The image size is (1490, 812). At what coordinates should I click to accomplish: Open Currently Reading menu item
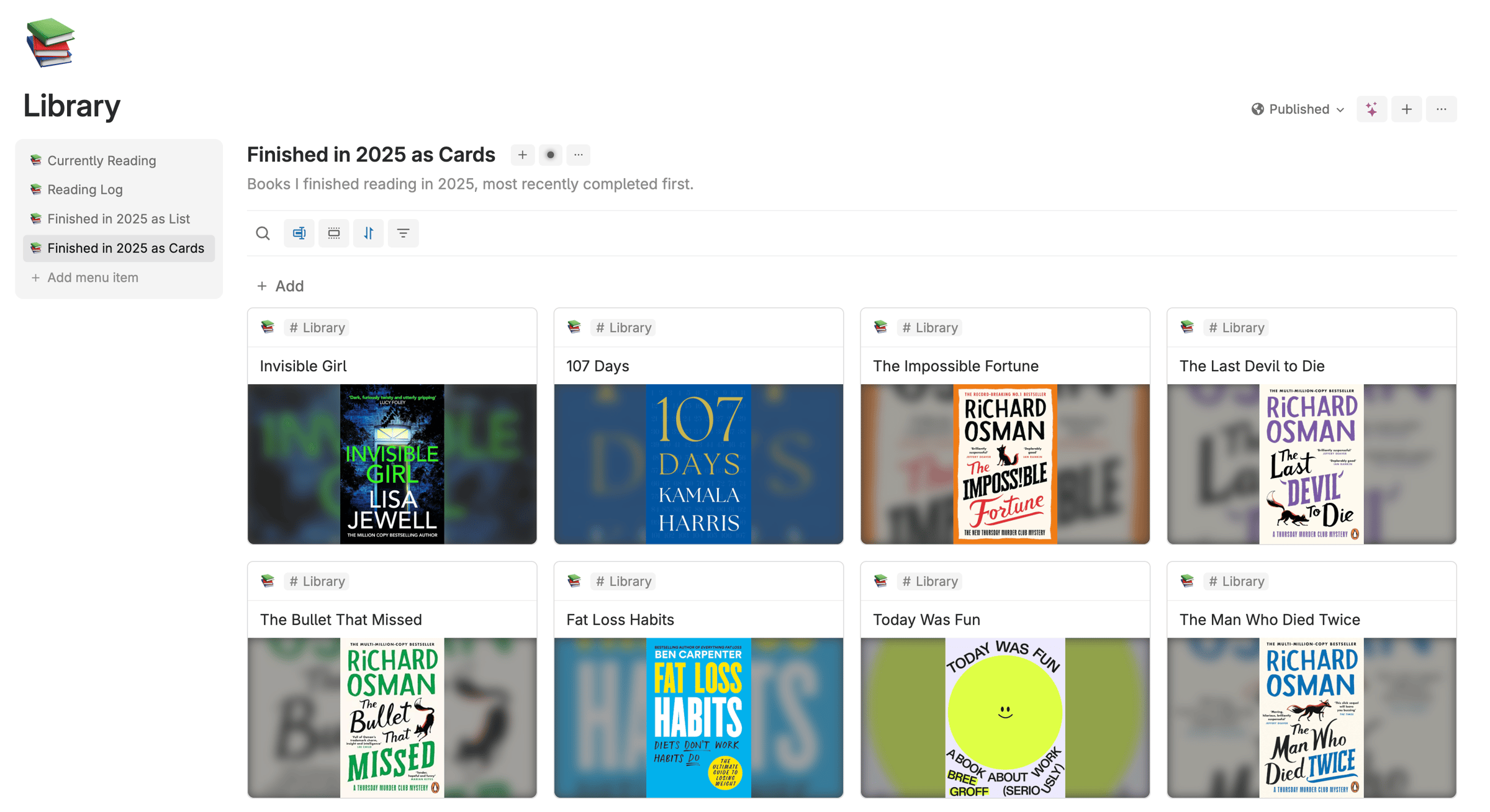(x=101, y=161)
